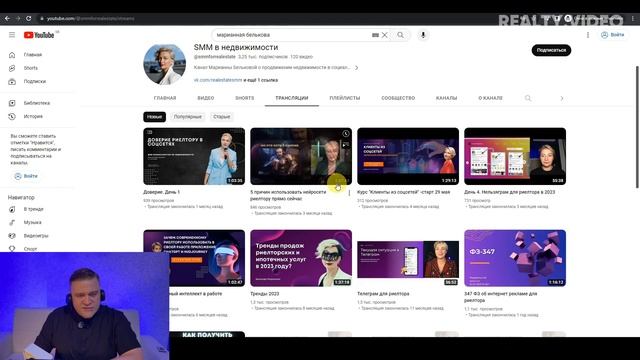Select the Популярные sort chip
Image resolution: width=640 pixels, height=360 pixels.
pyautogui.click(x=188, y=117)
